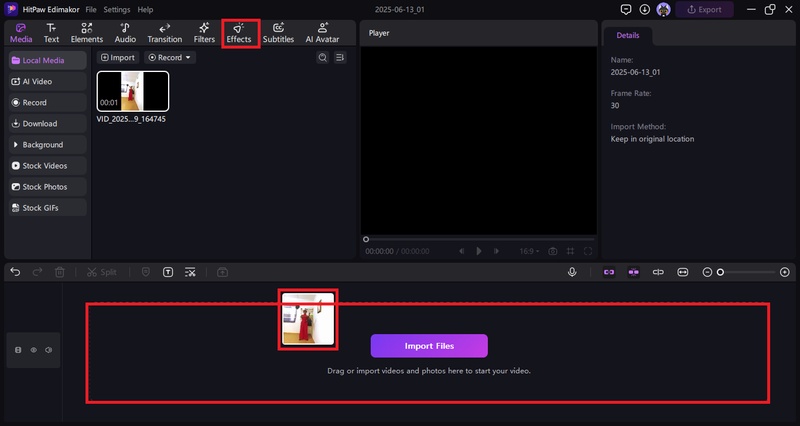Delete the selected clip
The width and height of the screenshot is (800, 426).
(x=60, y=272)
